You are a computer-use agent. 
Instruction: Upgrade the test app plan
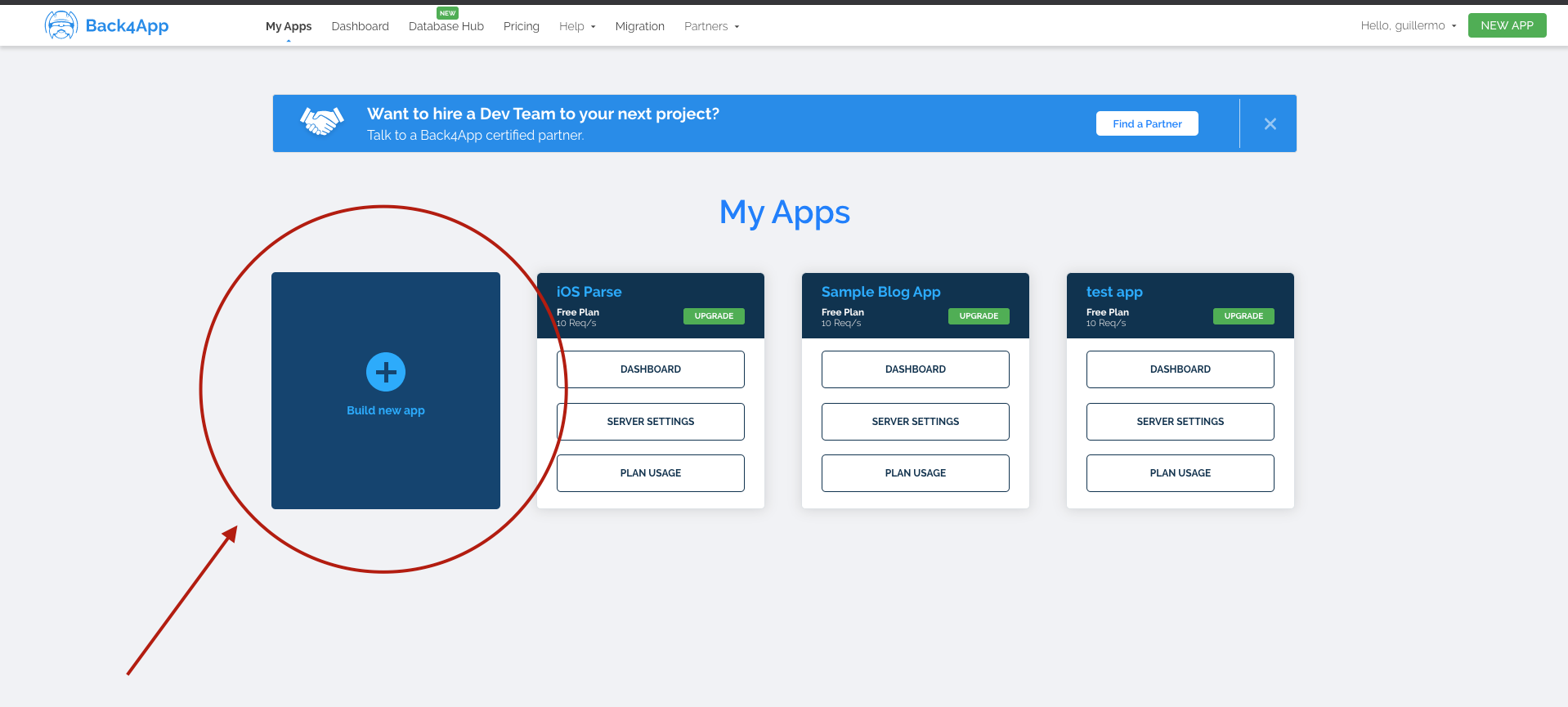(1243, 316)
